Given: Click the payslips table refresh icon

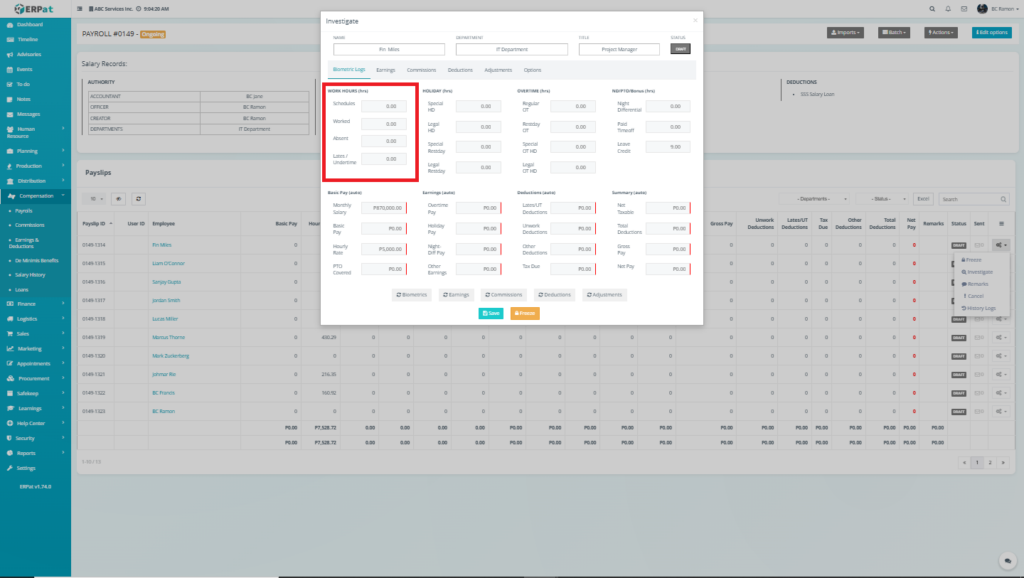Looking at the screenshot, I should coord(139,199).
